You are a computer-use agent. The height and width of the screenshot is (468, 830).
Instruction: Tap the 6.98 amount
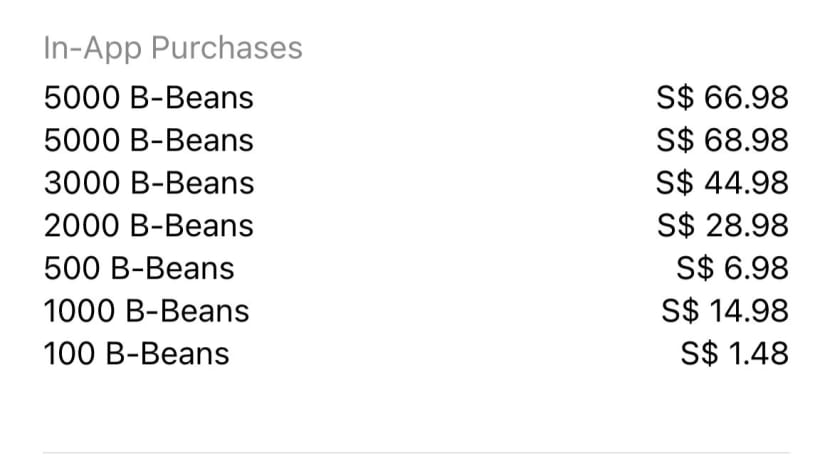[757, 269]
